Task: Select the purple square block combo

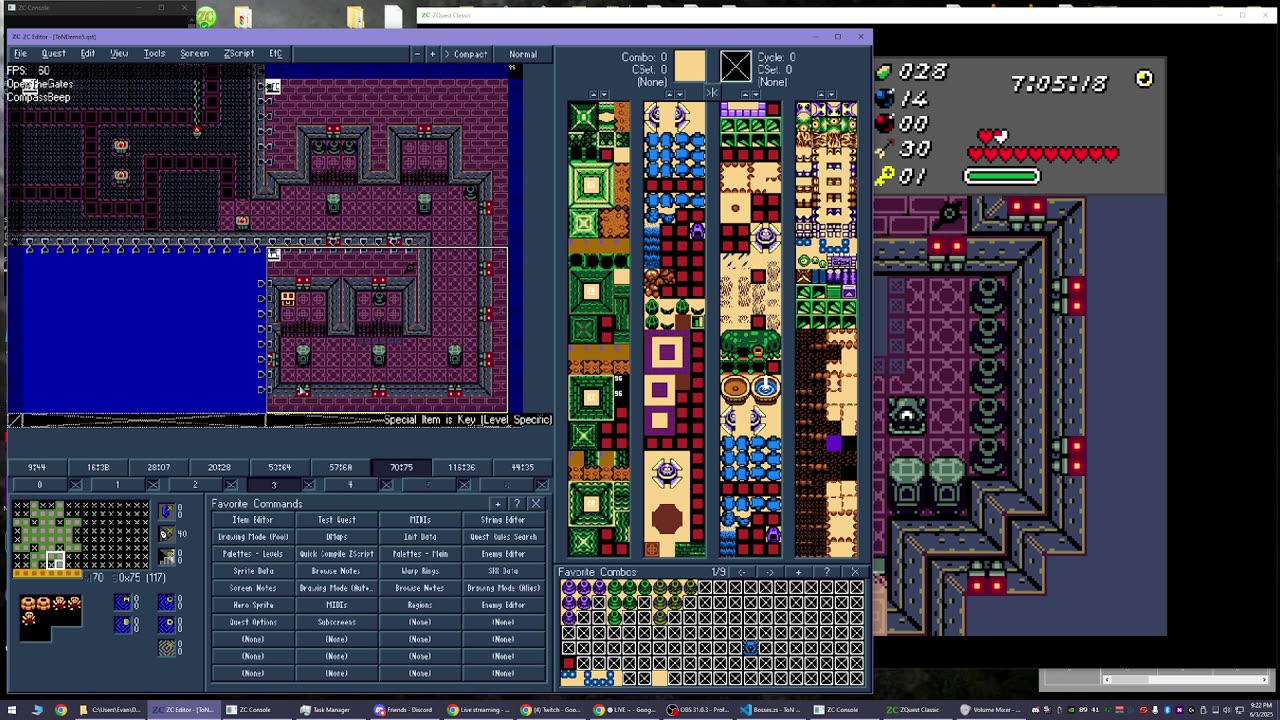Action: pos(667,352)
